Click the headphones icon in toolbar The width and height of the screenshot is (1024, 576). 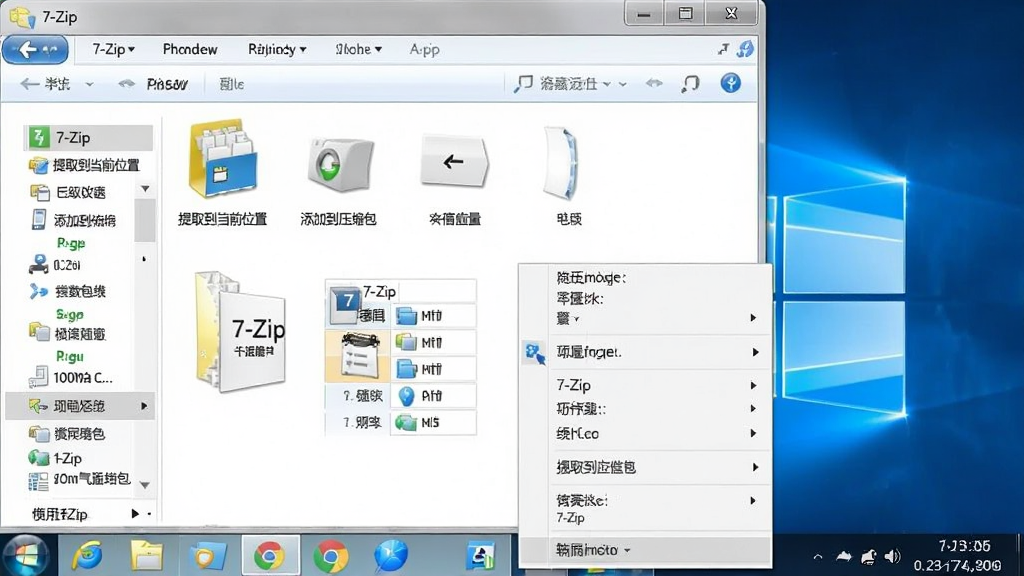pos(690,83)
